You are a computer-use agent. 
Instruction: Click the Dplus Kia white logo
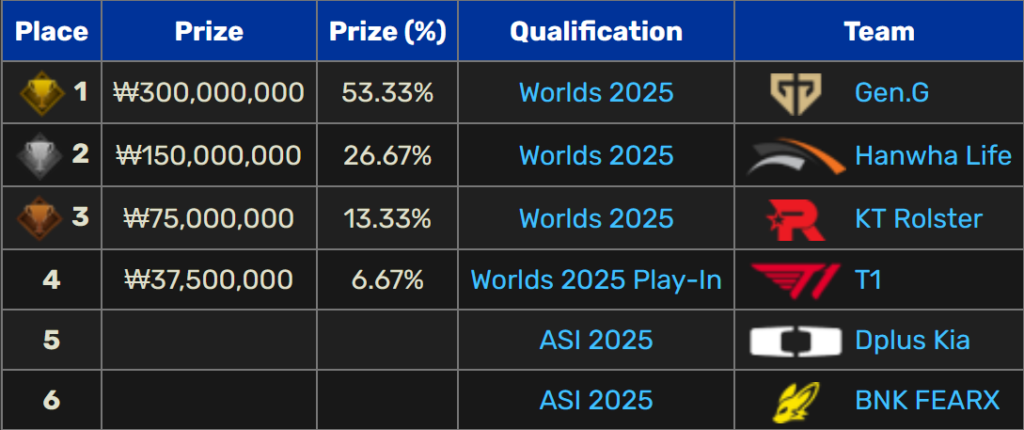point(795,341)
